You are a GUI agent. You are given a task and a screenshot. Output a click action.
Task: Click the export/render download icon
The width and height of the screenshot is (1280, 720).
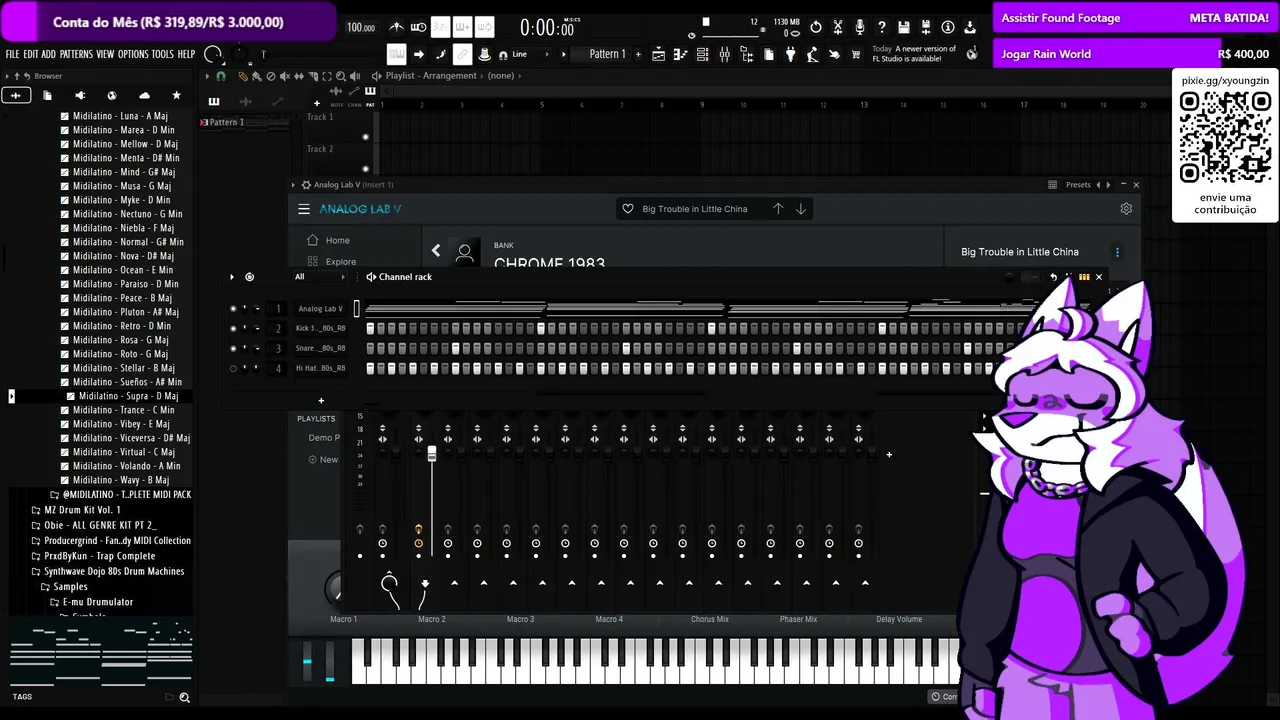[970, 27]
